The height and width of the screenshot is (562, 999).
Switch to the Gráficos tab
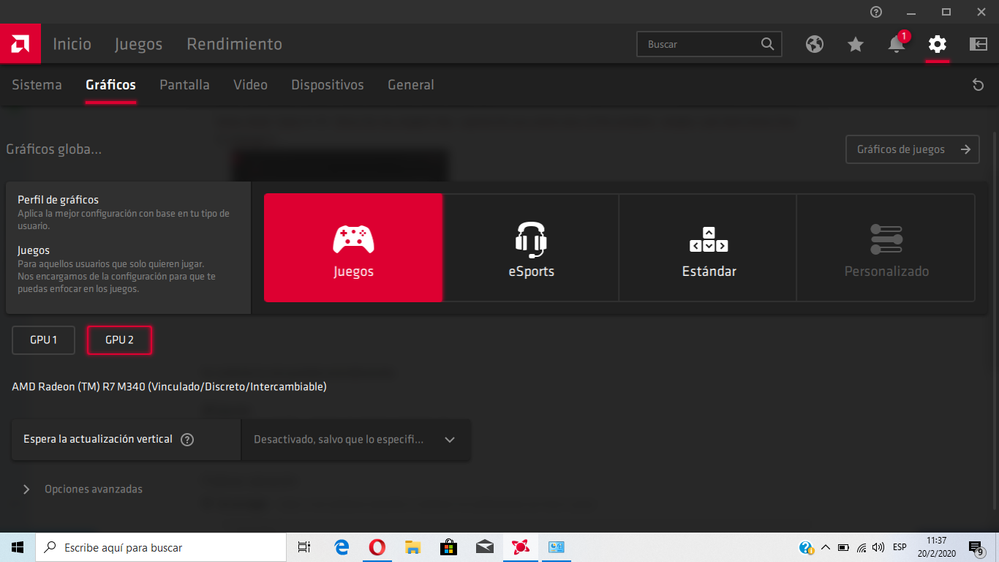111,85
